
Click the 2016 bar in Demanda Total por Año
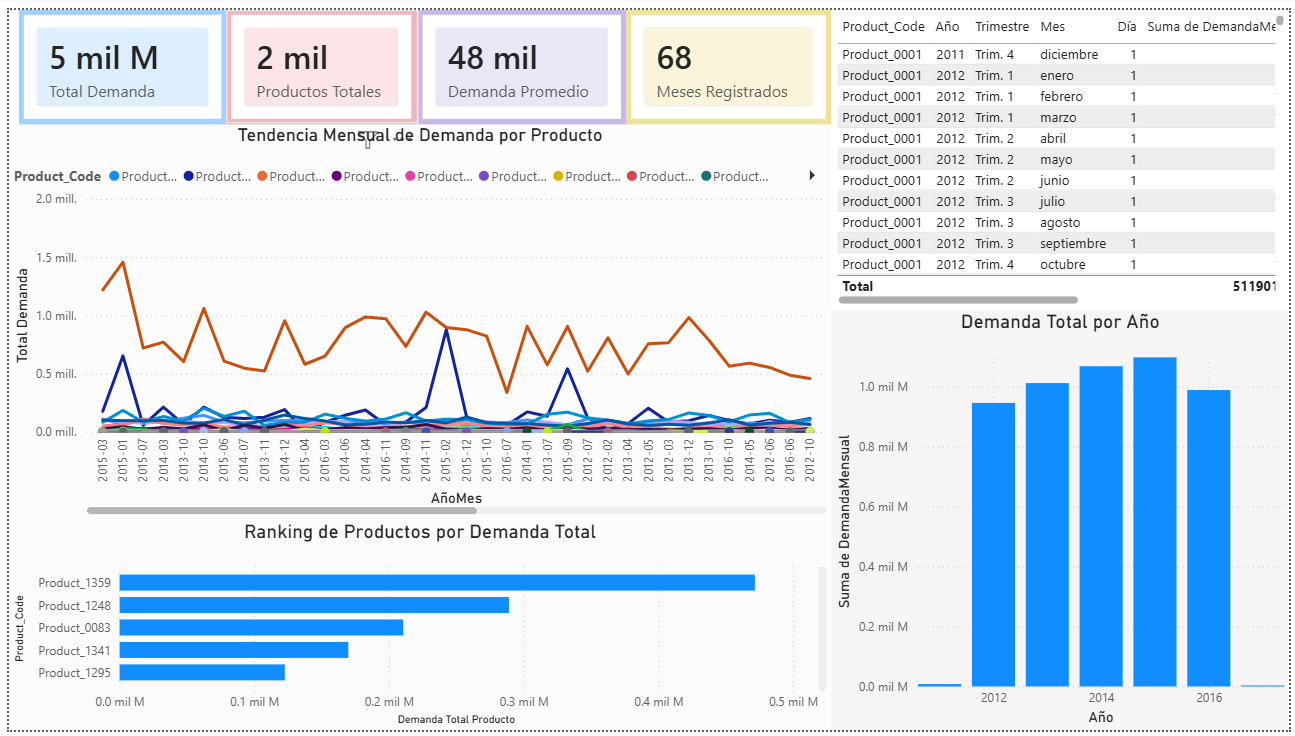tap(1209, 538)
